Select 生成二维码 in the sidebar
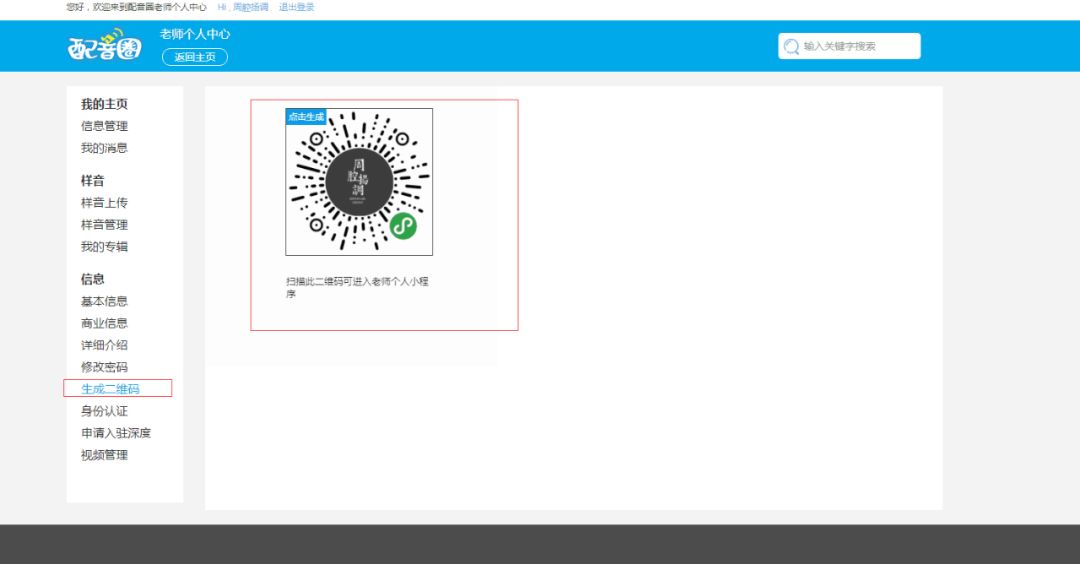Viewport: 1080px width, 564px height. coord(110,389)
